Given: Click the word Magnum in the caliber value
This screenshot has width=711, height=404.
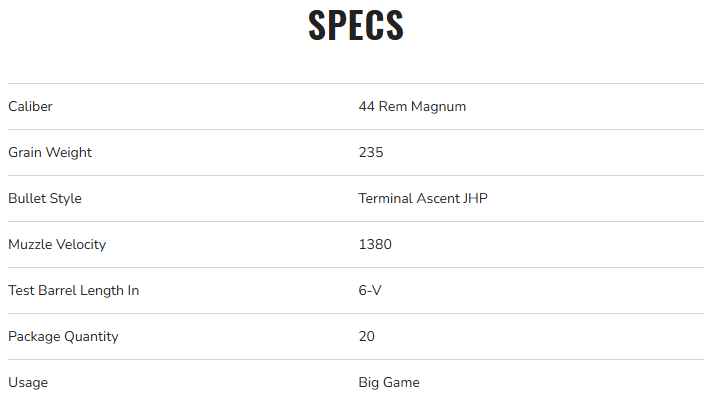Looking at the screenshot, I should tap(440, 107).
